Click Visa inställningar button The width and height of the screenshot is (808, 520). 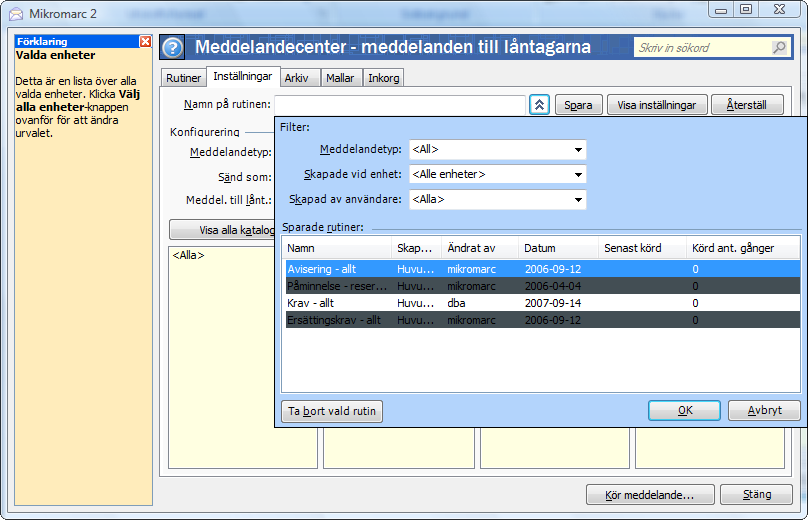pyautogui.click(x=656, y=105)
